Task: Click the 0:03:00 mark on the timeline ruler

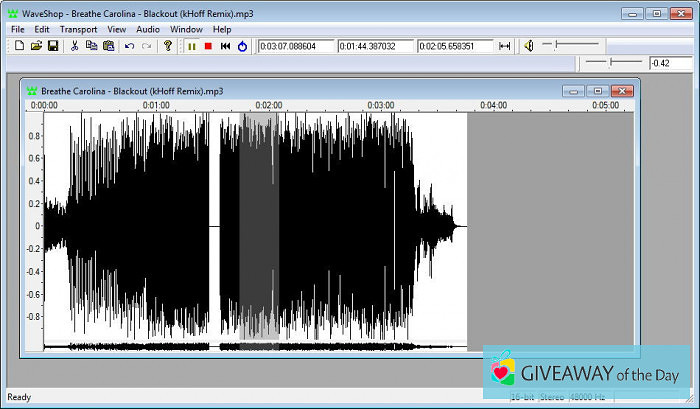Action: point(381,104)
